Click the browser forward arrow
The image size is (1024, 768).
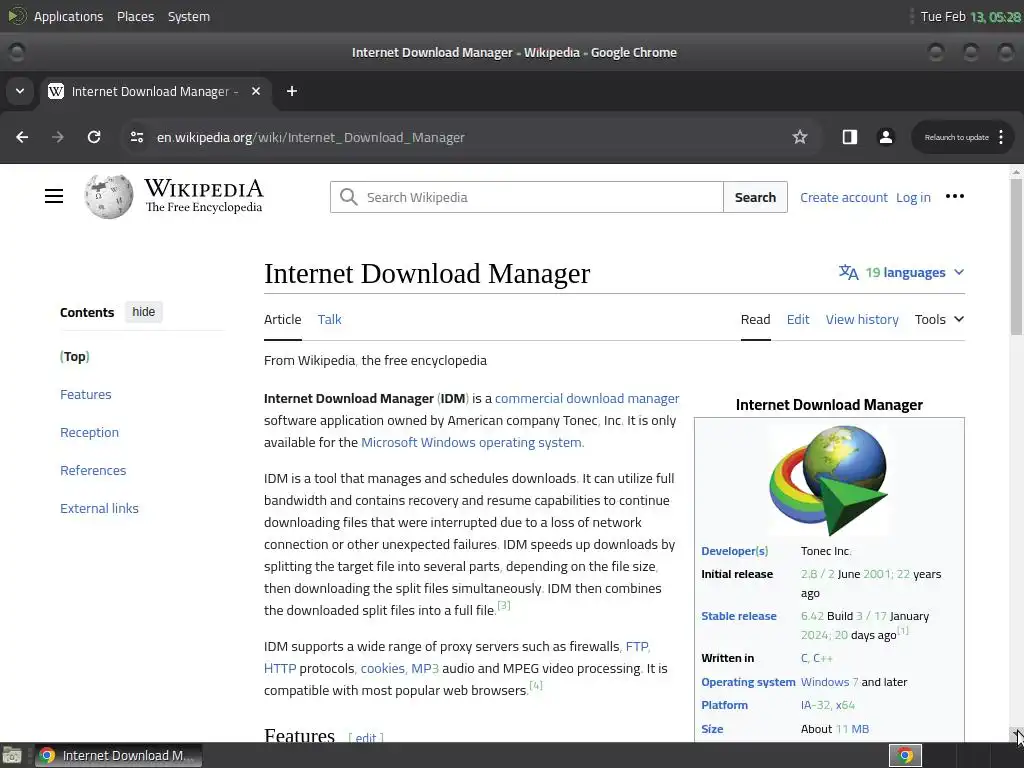click(x=58, y=137)
